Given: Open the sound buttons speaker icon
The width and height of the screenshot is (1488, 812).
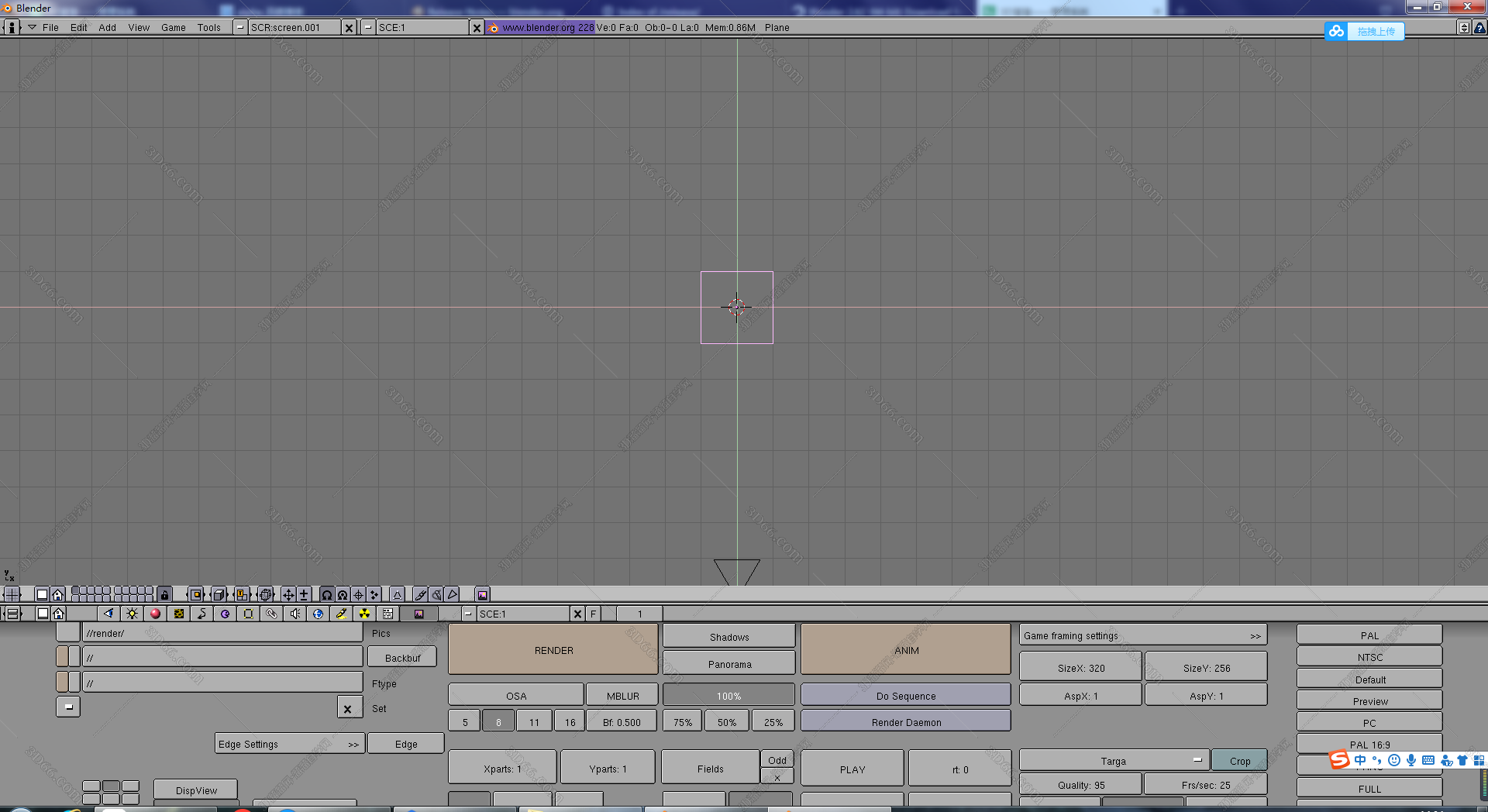Looking at the screenshot, I should click(x=294, y=614).
